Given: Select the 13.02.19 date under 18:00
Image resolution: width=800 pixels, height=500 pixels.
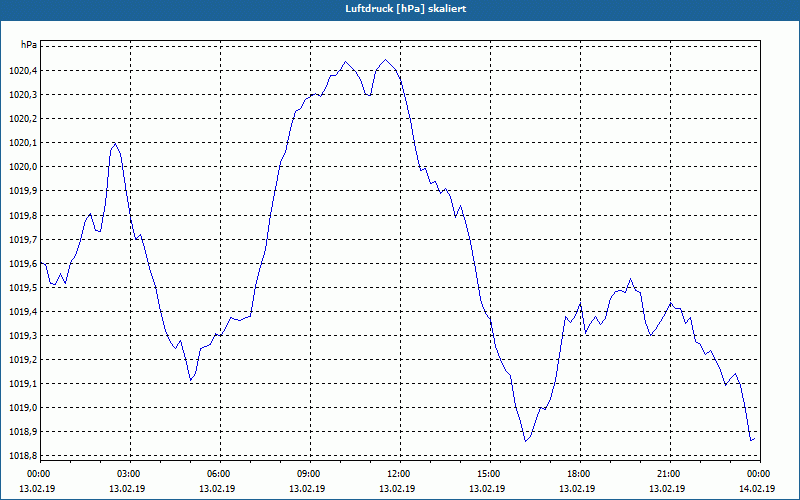Looking at the screenshot, I should point(577,488).
